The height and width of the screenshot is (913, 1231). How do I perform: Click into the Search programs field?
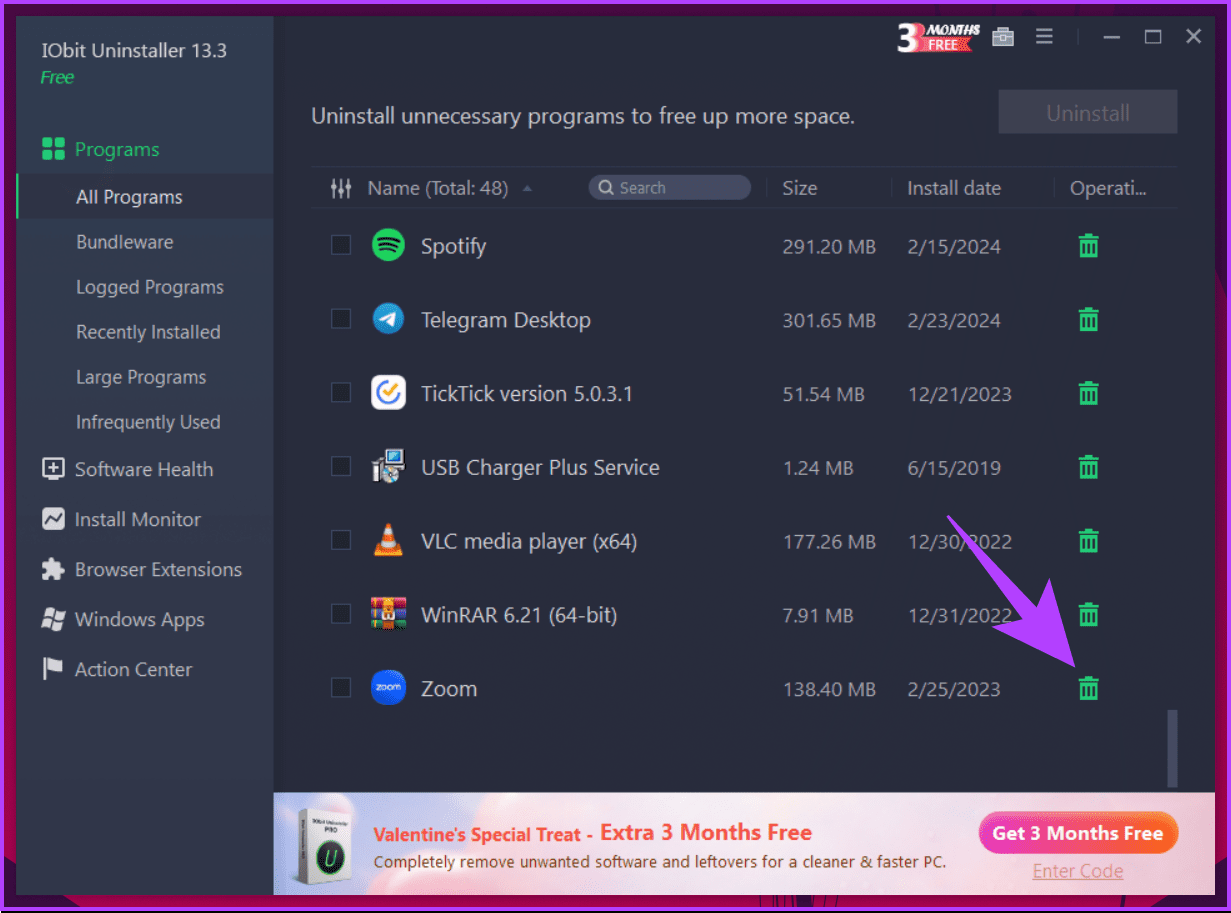[680, 188]
